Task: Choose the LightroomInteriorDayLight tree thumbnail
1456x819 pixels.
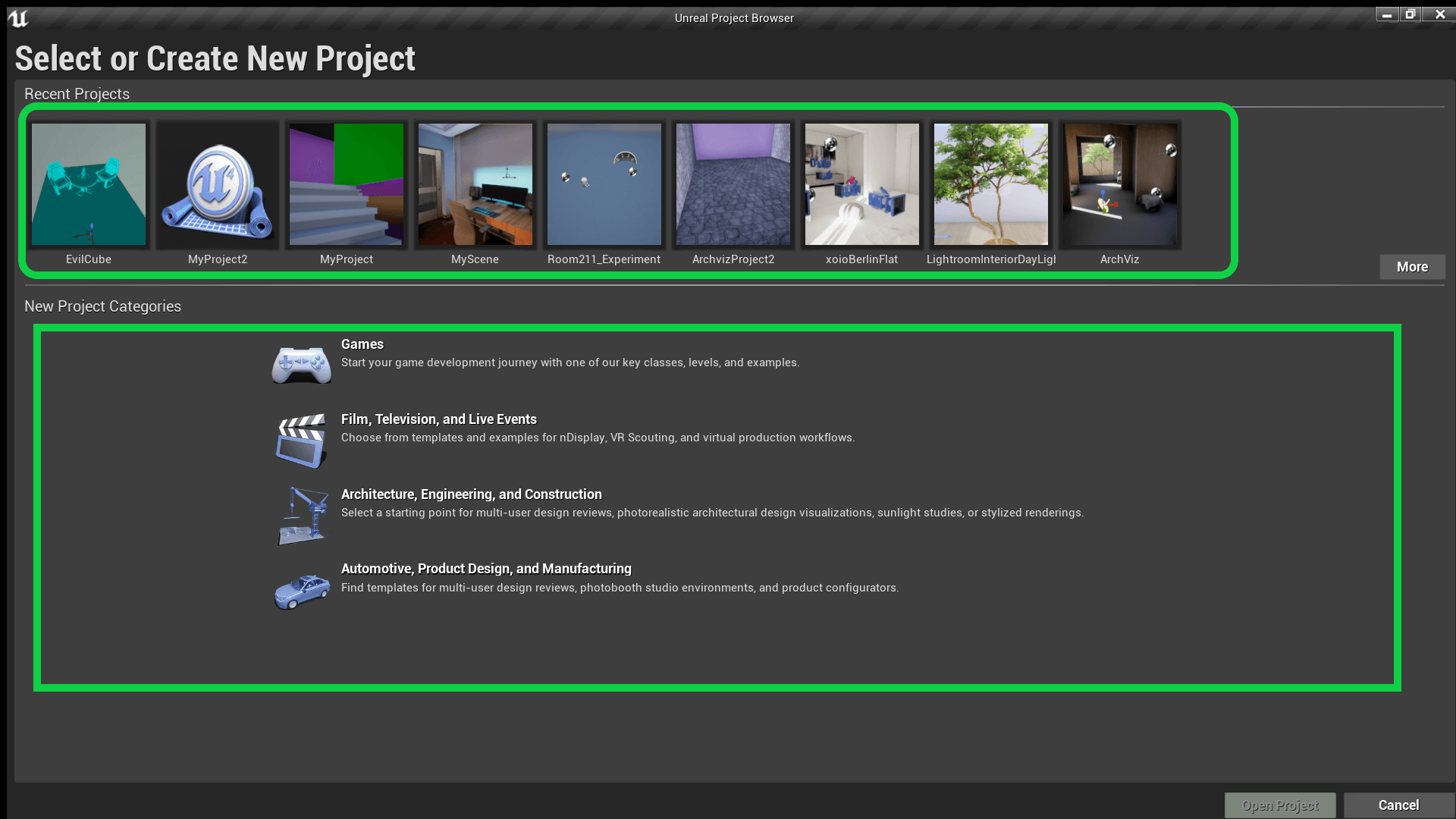Action: click(991, 184)
